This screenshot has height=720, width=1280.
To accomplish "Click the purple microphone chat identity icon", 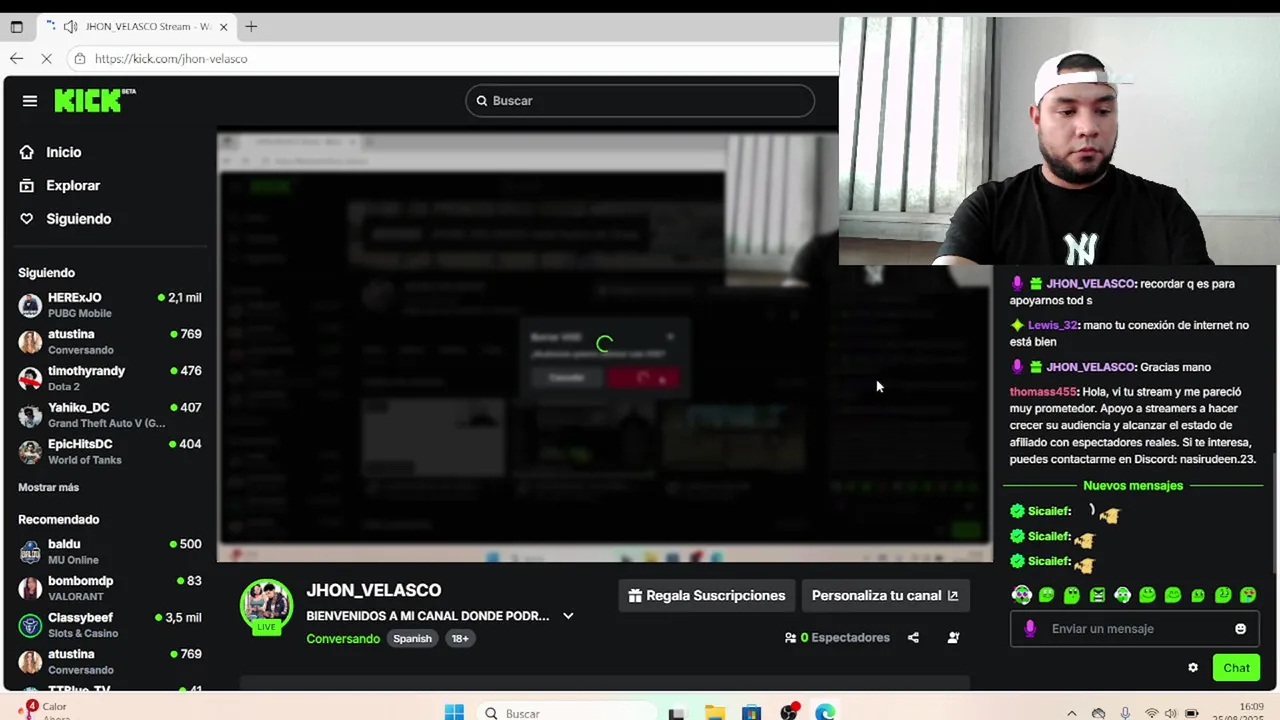I will 1030,628.
